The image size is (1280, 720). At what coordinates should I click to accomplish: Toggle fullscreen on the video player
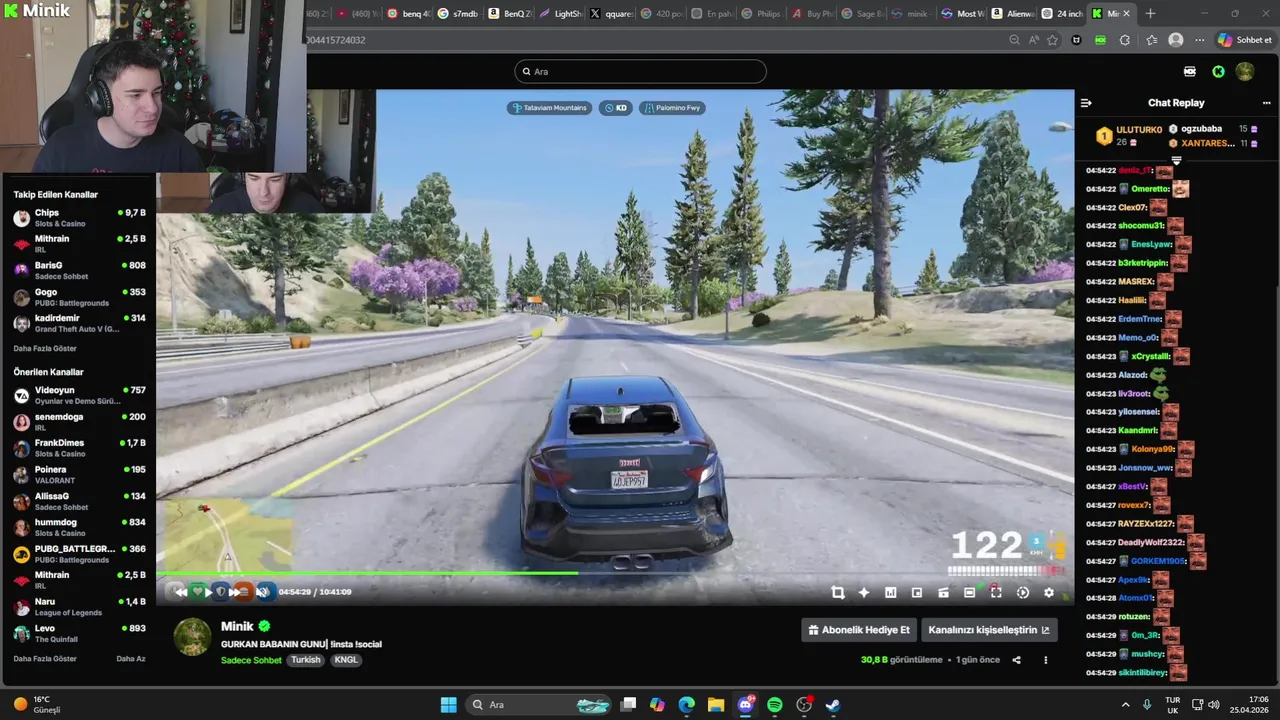click(x=996, y=592)
